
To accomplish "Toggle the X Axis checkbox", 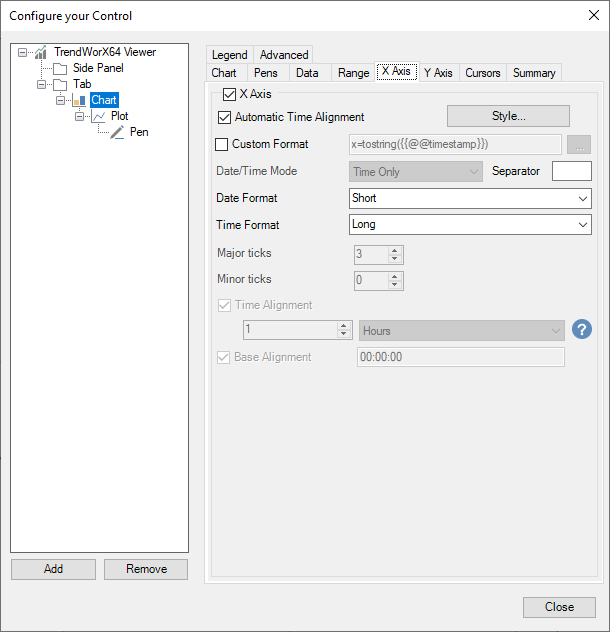I will point(229,94).
